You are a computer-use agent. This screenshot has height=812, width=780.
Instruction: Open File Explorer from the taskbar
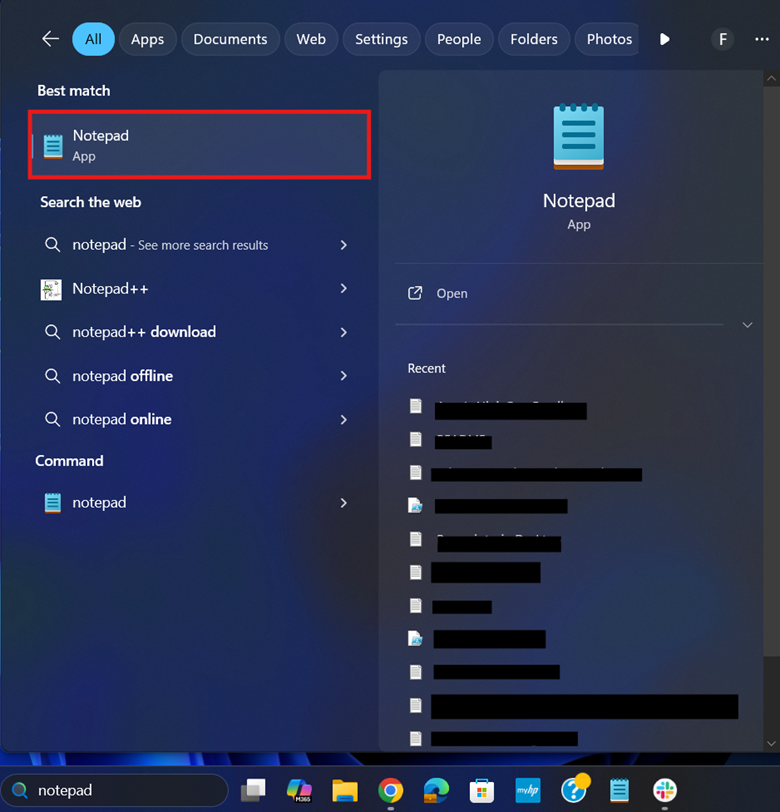click(345, 790)
